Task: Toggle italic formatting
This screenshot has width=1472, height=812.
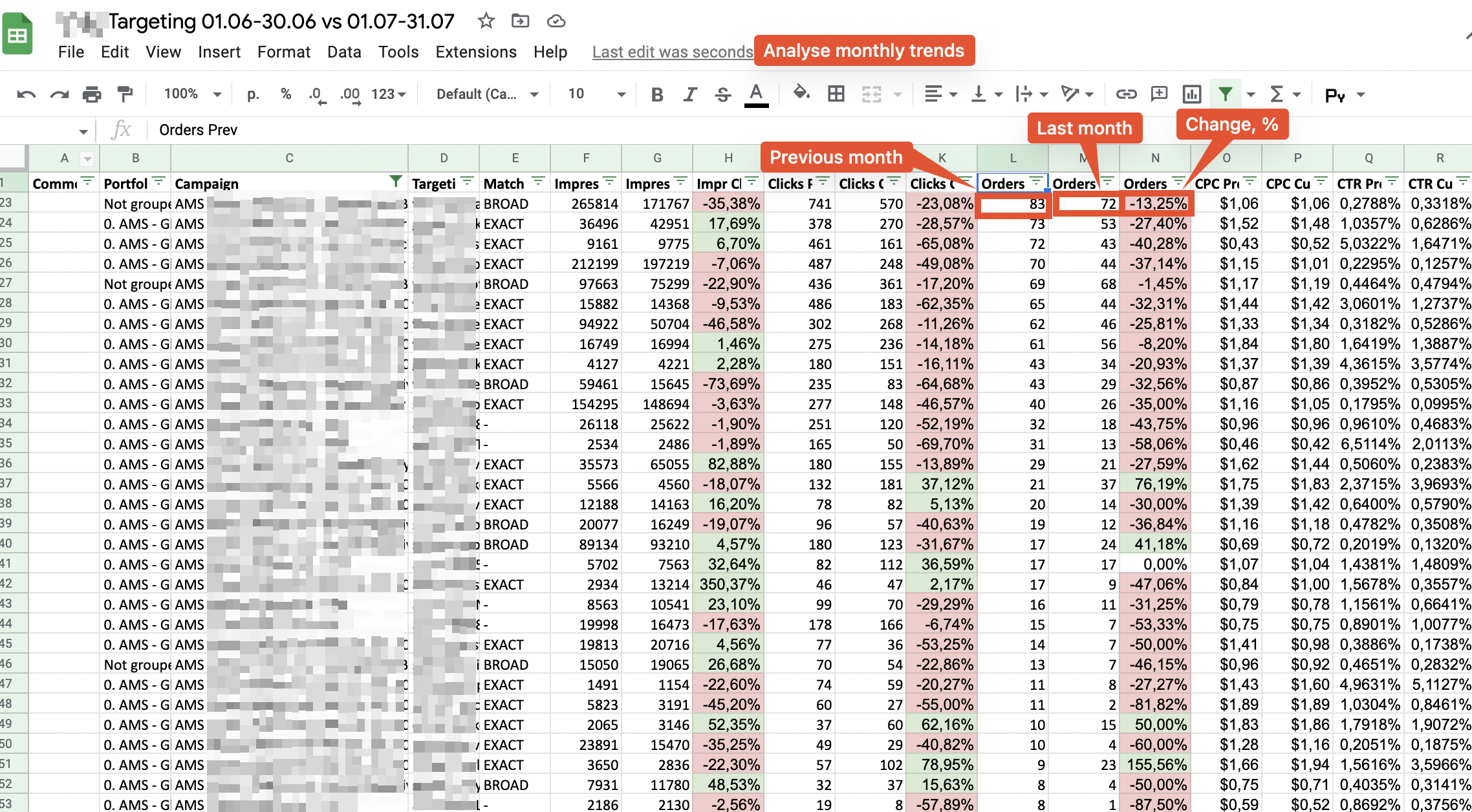Action: tap(689, 94)
